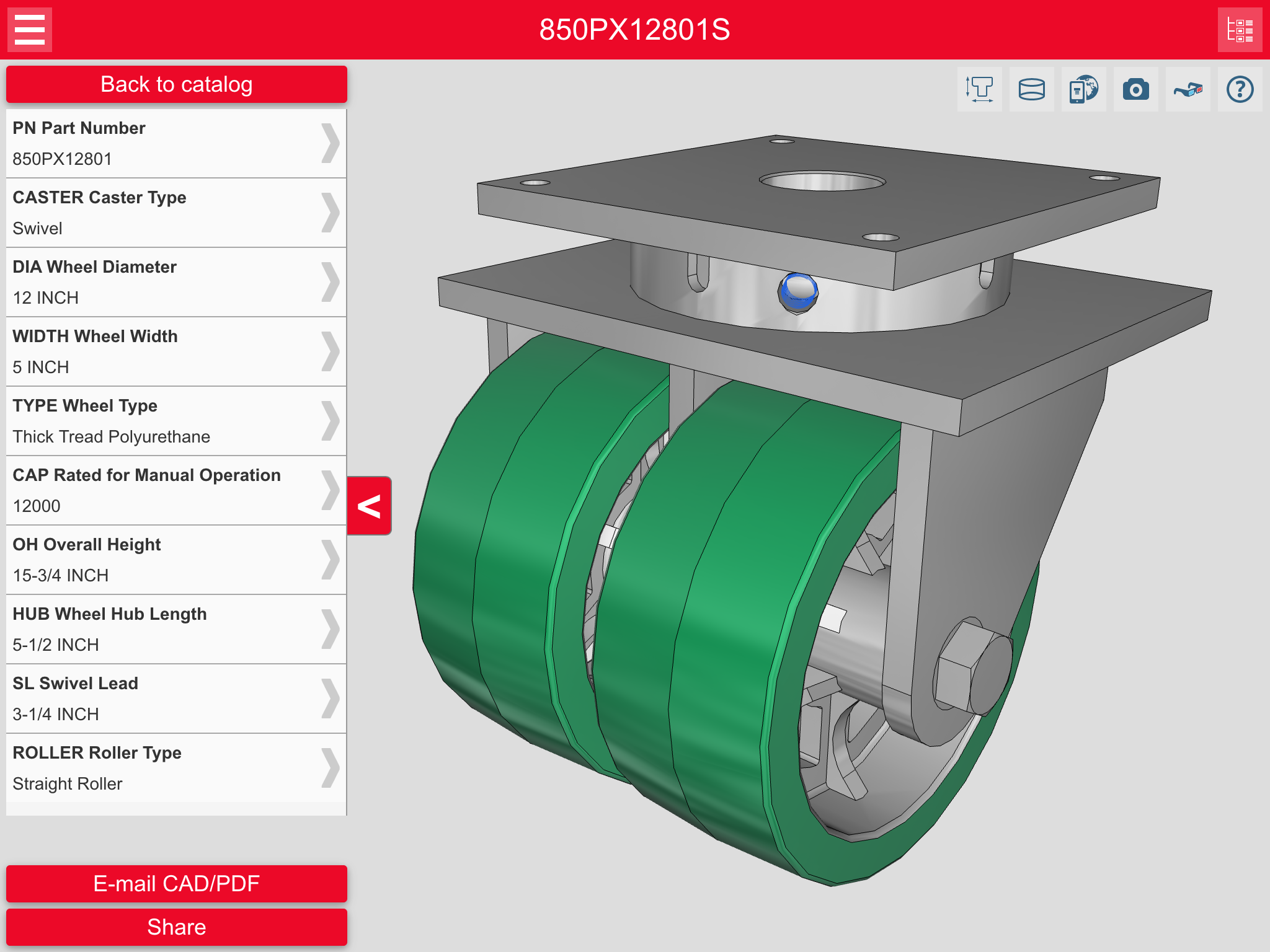Expand the HUB Wheel Hub Length chevron

coord(331,629)
